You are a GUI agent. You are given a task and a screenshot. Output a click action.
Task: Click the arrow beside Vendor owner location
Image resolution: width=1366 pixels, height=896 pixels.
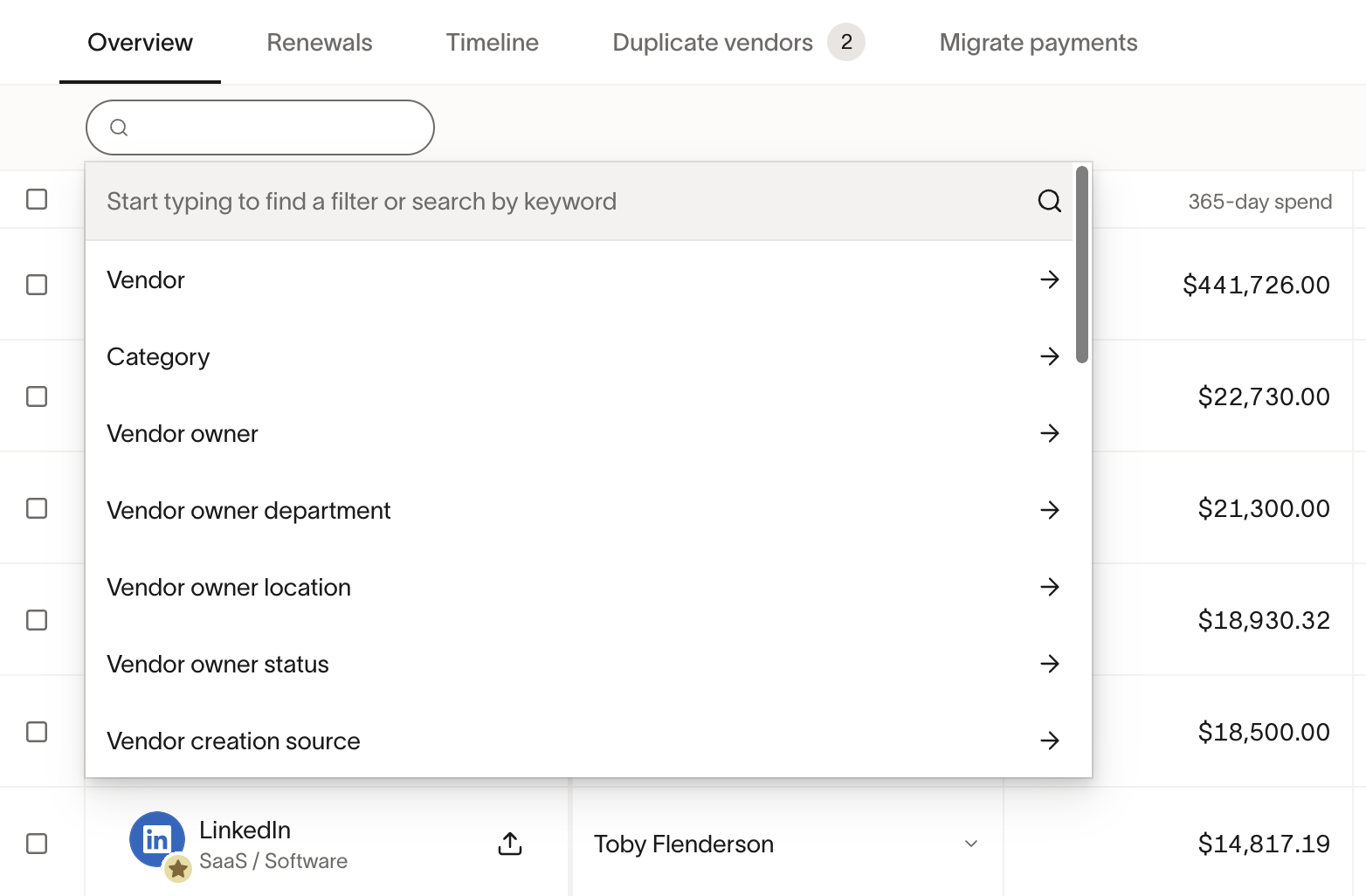(x=1050, y=587)
